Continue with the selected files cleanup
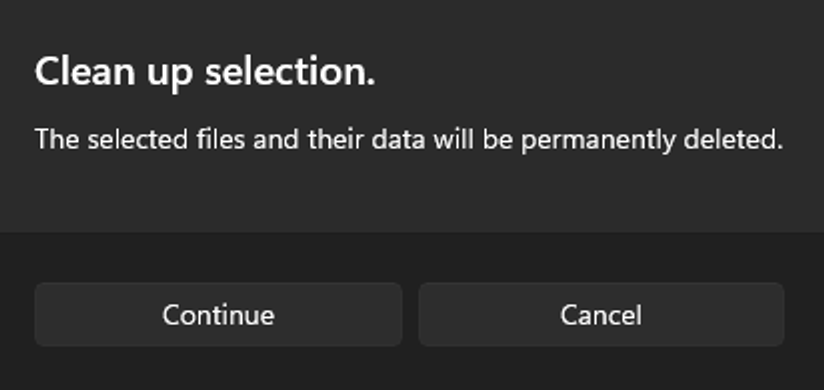824x390 pixels. tap(218, 314)
